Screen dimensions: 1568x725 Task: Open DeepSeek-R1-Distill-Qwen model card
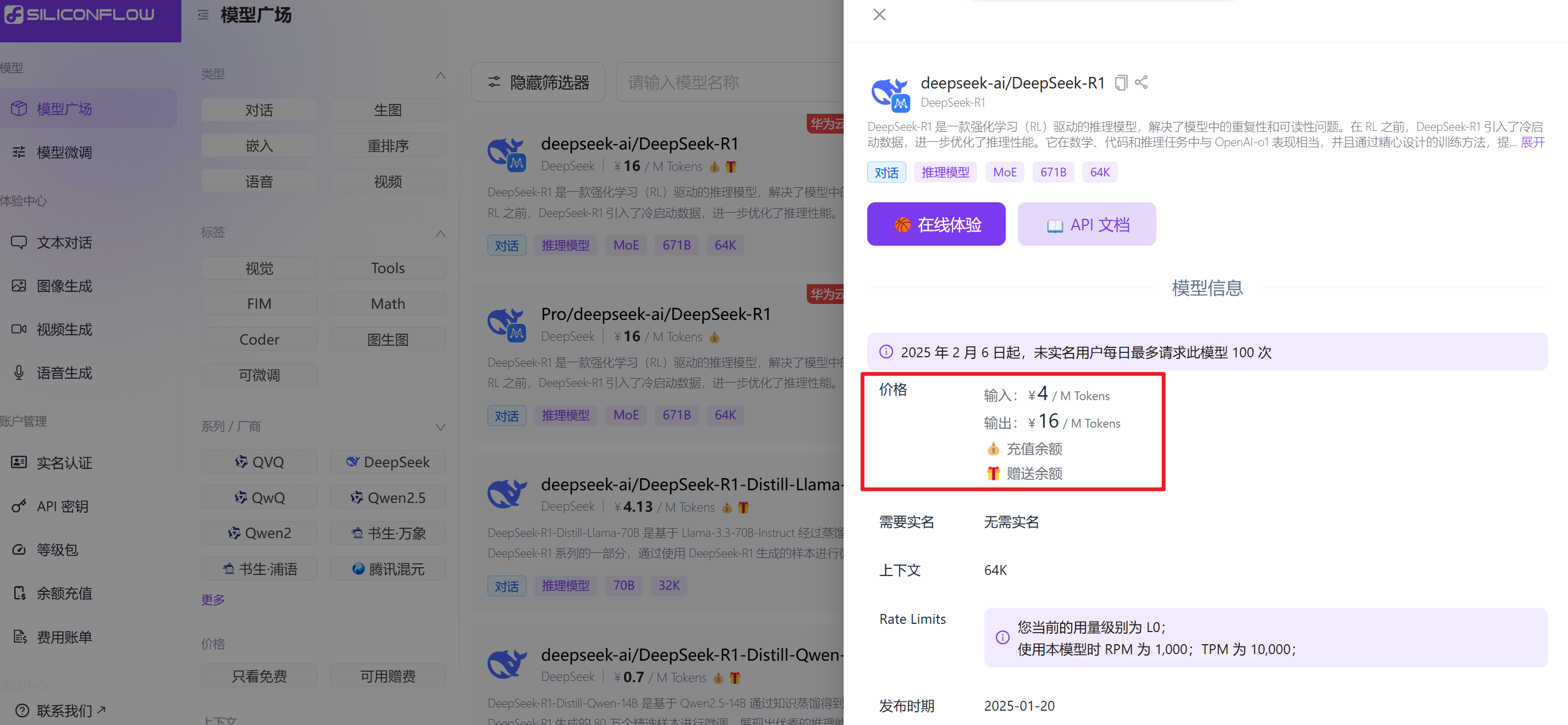(x=658, y=676)
